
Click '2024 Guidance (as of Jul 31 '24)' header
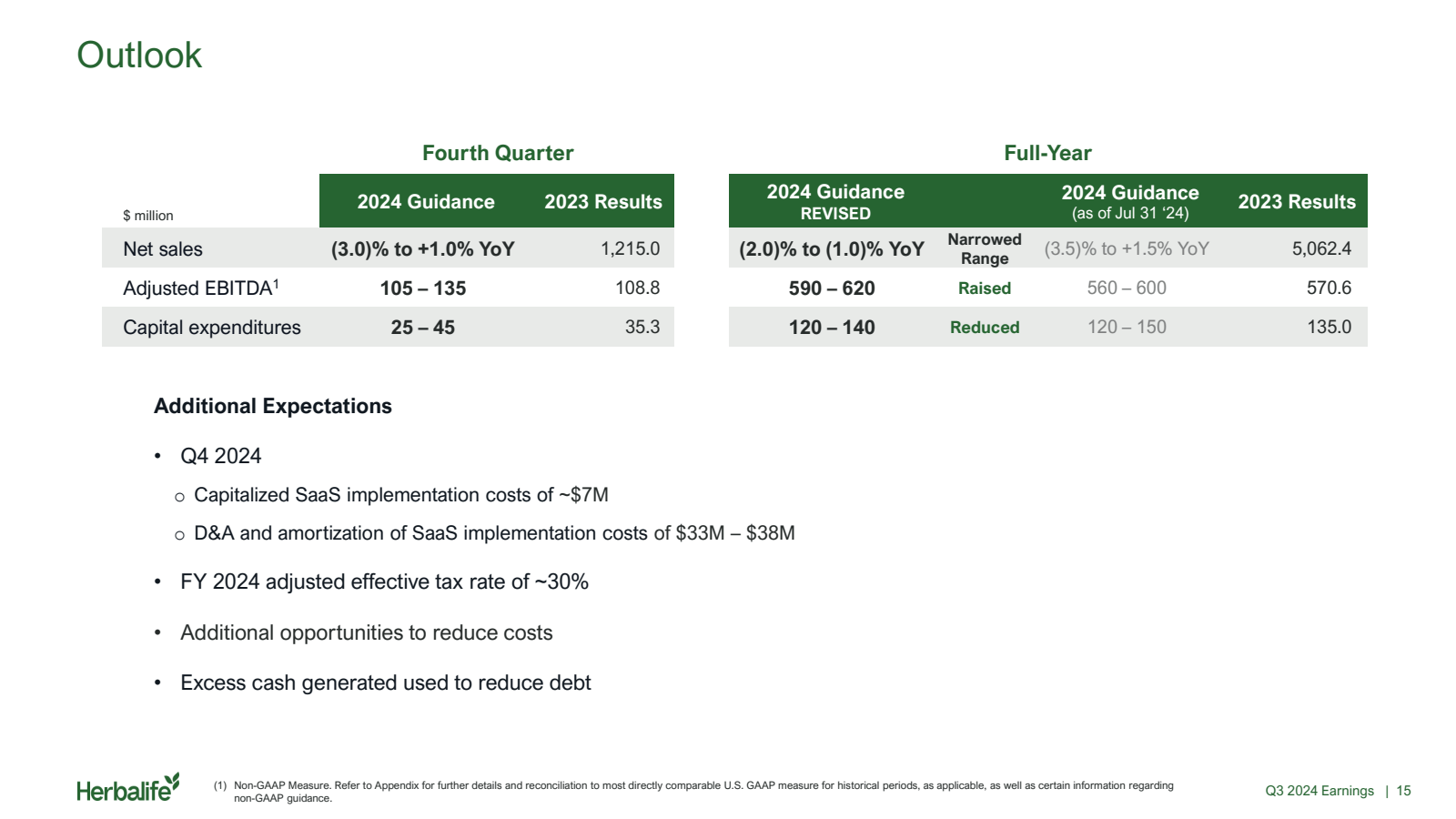pos(1130,202)
